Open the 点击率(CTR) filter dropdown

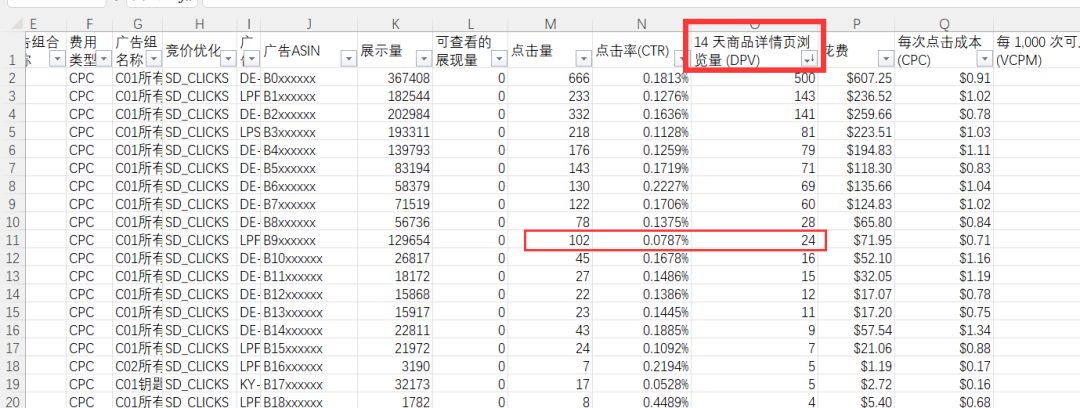(683, 59)
